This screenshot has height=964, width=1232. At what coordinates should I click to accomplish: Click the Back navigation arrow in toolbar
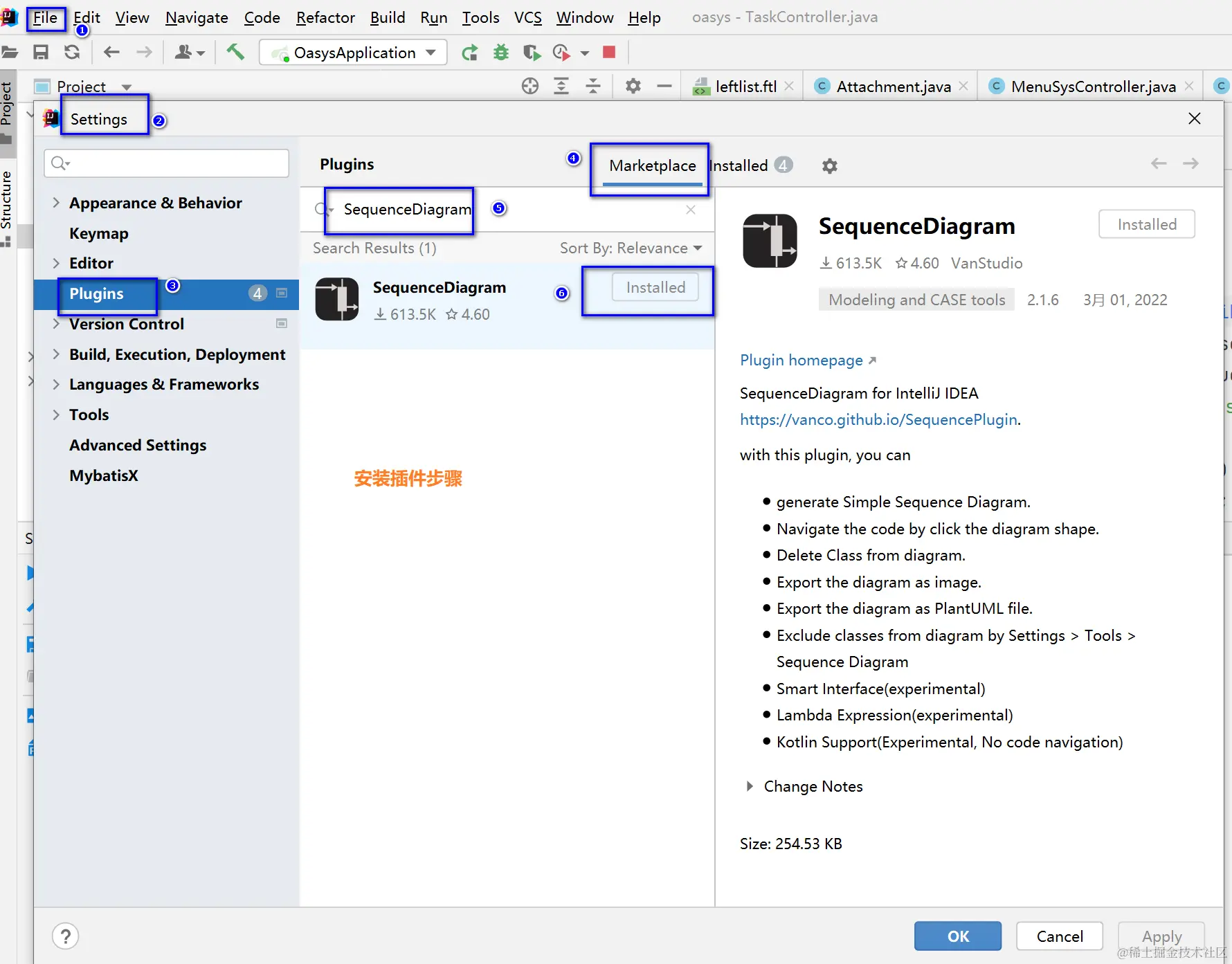(111, 52)
